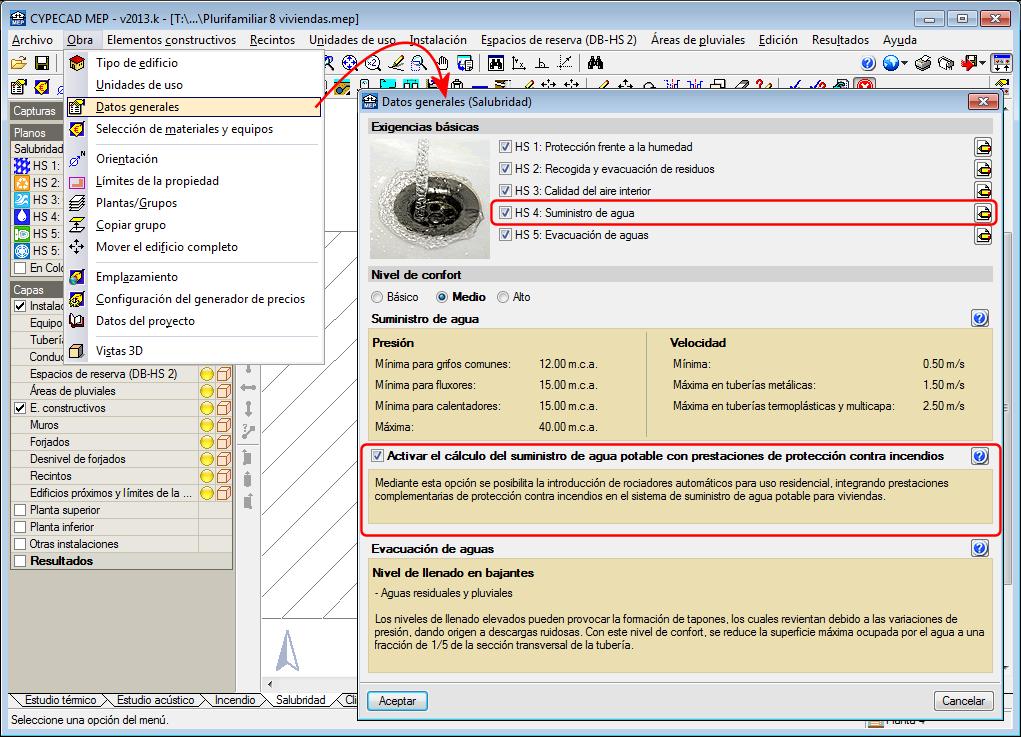Open the Resultados menu

(x=840, y=40)
